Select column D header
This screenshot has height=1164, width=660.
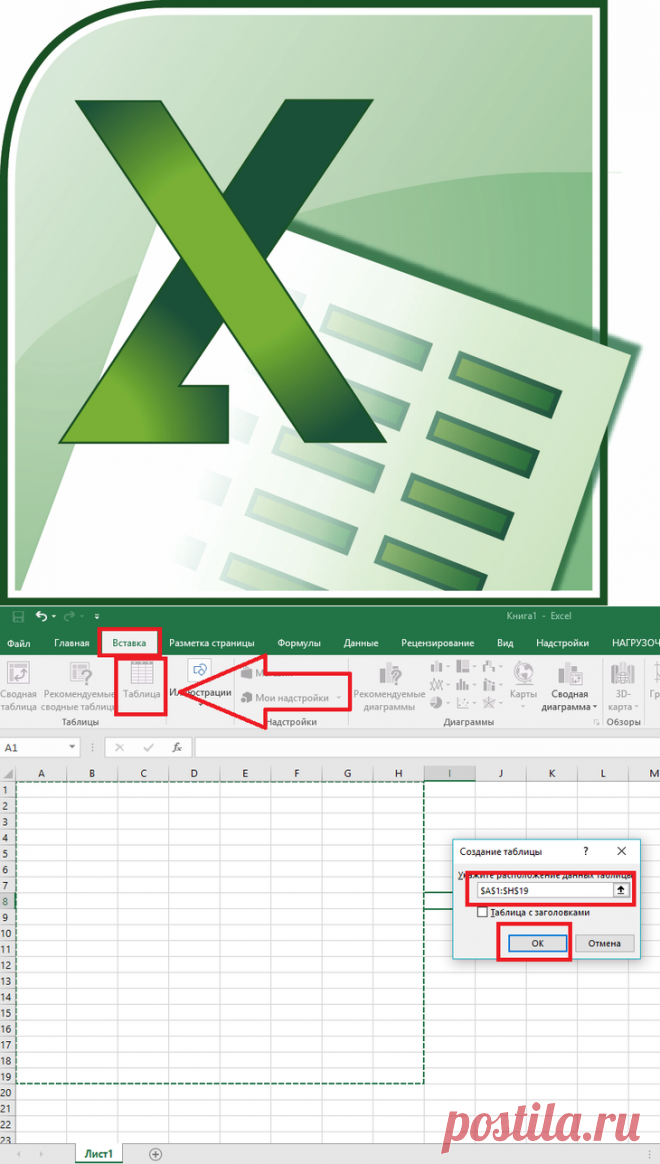pyautogui.click(x=194, y=774)
